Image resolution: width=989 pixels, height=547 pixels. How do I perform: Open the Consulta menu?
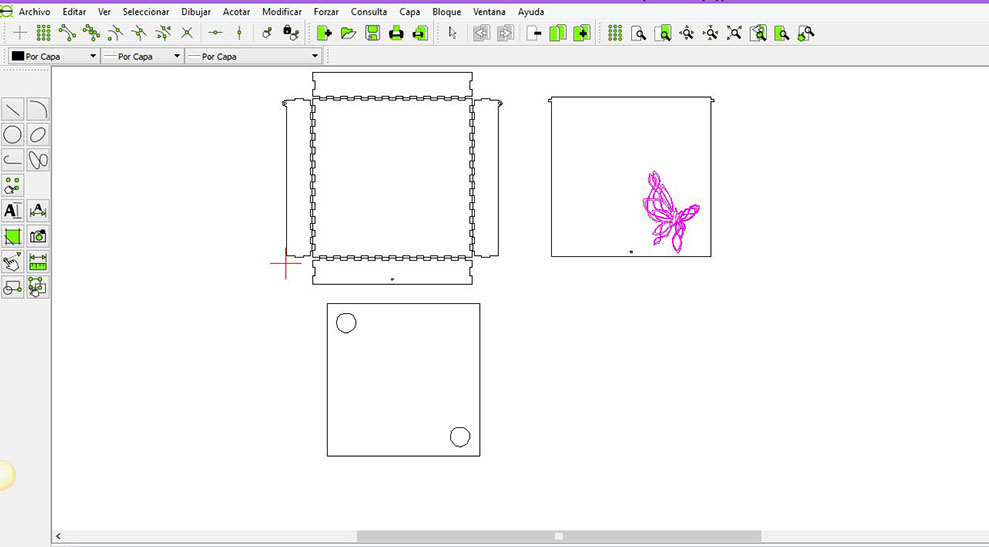[368, 11]
